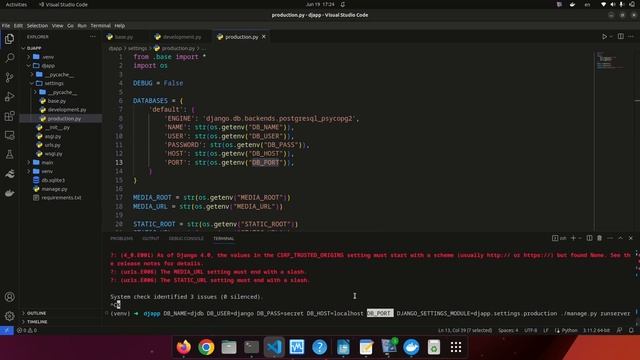Open remote window indicator in status bar
This screenshot has height=360, width=640.
click(7, 330)
